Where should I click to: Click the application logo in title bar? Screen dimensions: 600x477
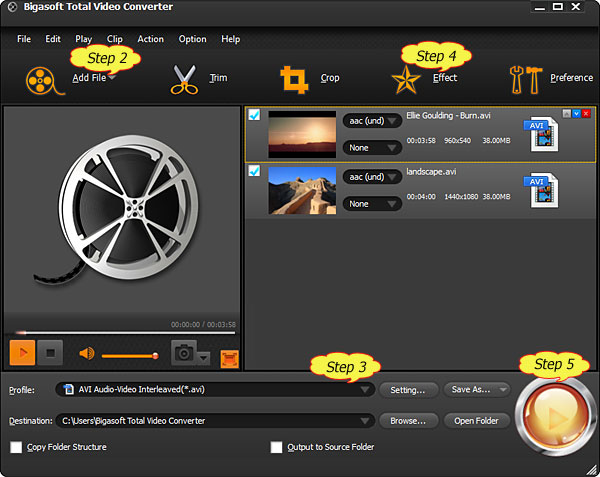pyautogui.click(x=12, y=7)
